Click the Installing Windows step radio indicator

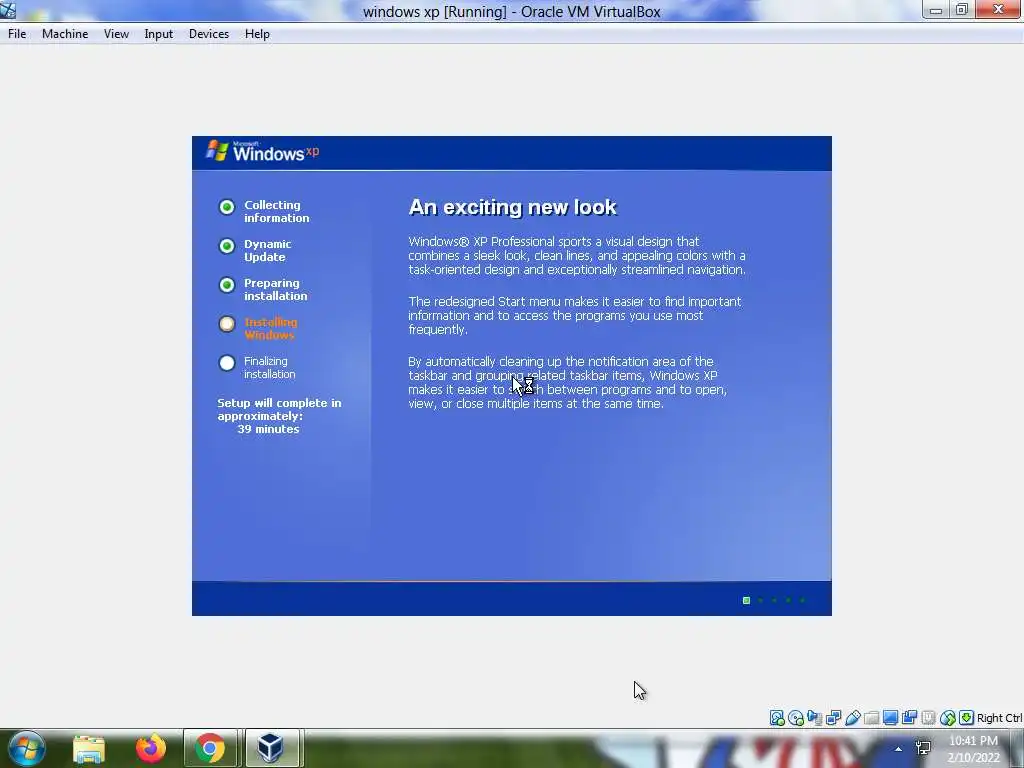click(227, 324)
